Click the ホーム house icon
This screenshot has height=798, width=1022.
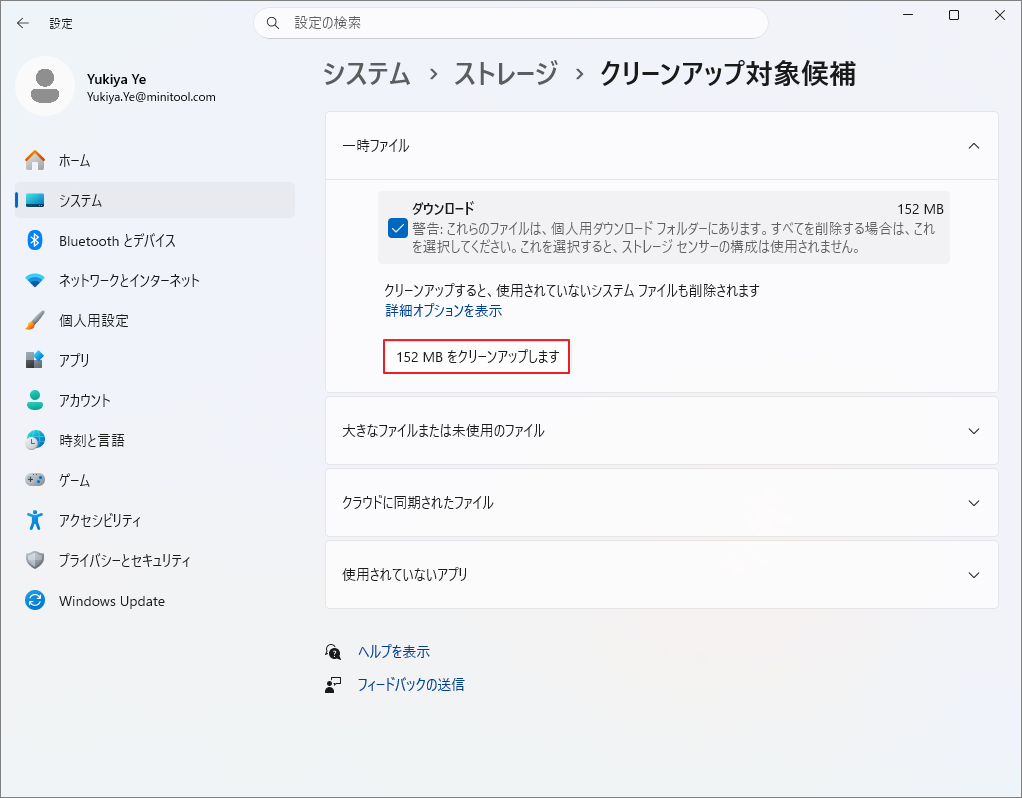coord(35,160)
